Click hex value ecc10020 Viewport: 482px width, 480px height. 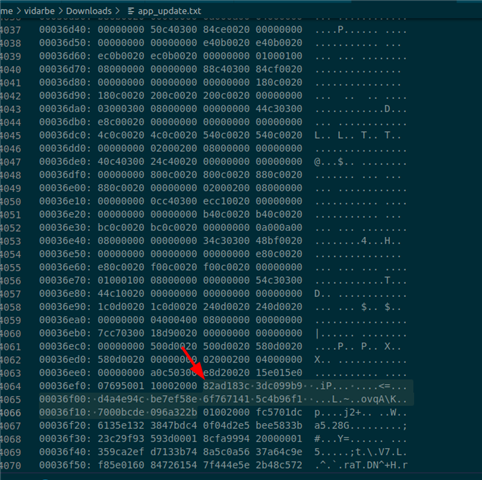click(226, 201)
